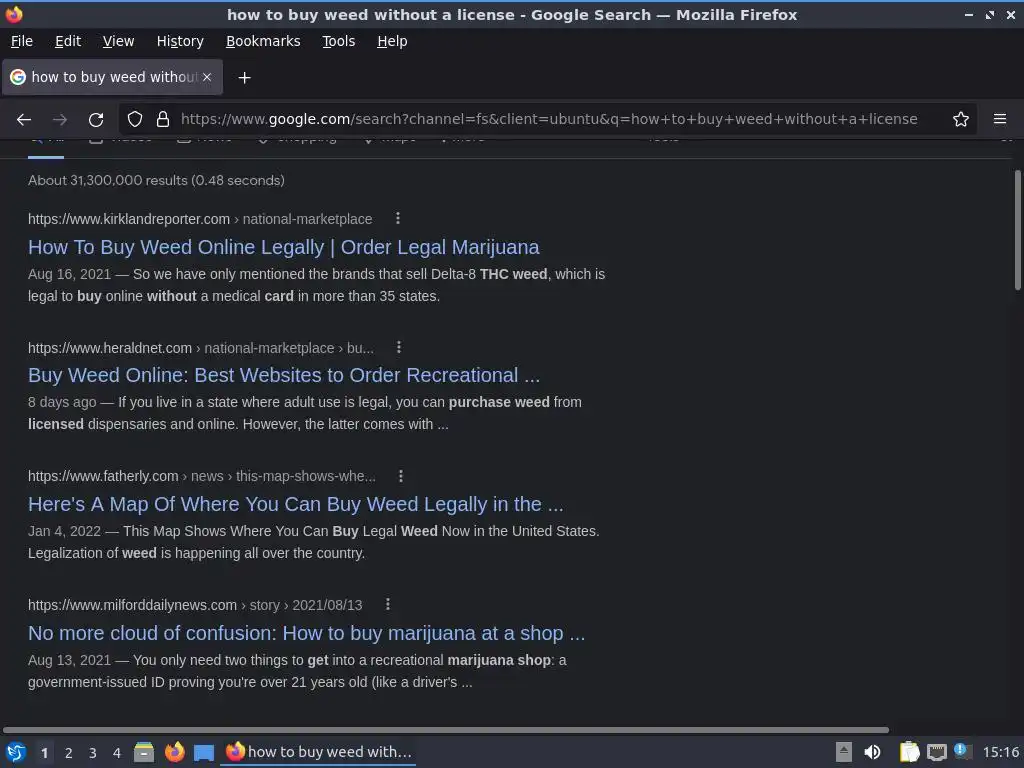Close the 'how to buy weed' tab
Viewport: 1024px width, 768px height.
[207, 77]
